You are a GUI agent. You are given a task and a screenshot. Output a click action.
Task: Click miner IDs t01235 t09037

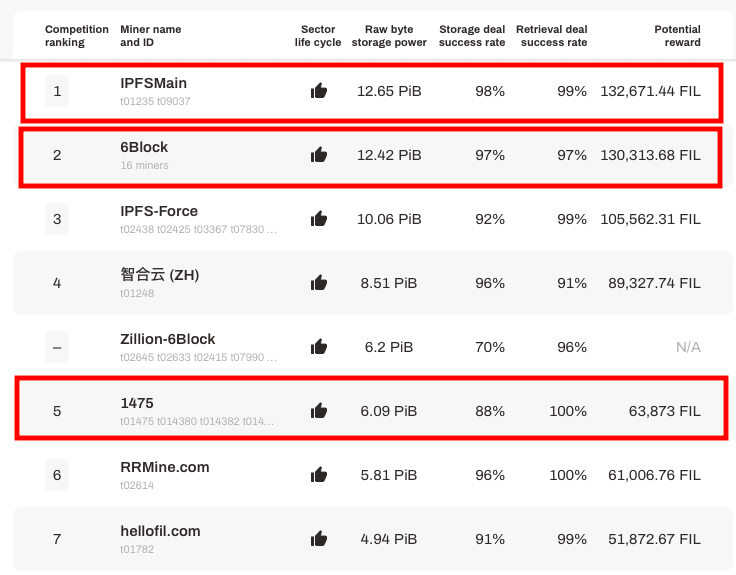[155, 101]
